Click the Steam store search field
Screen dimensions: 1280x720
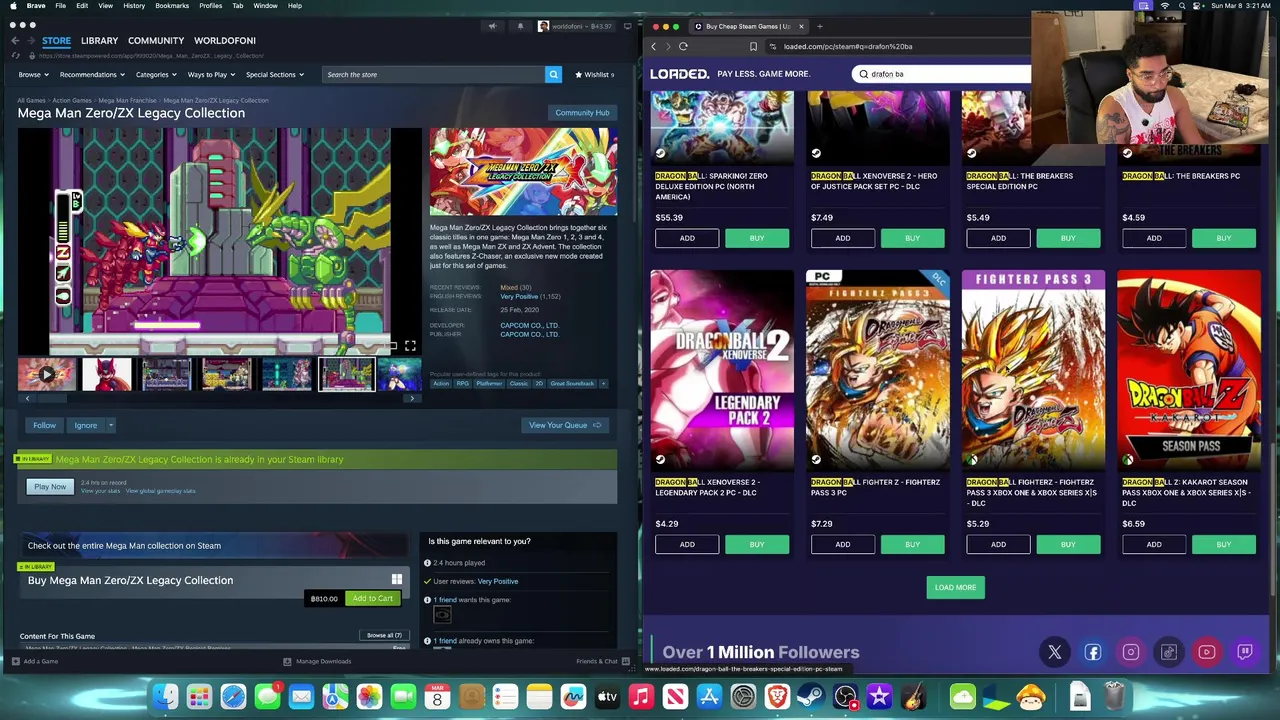point(434,74)
